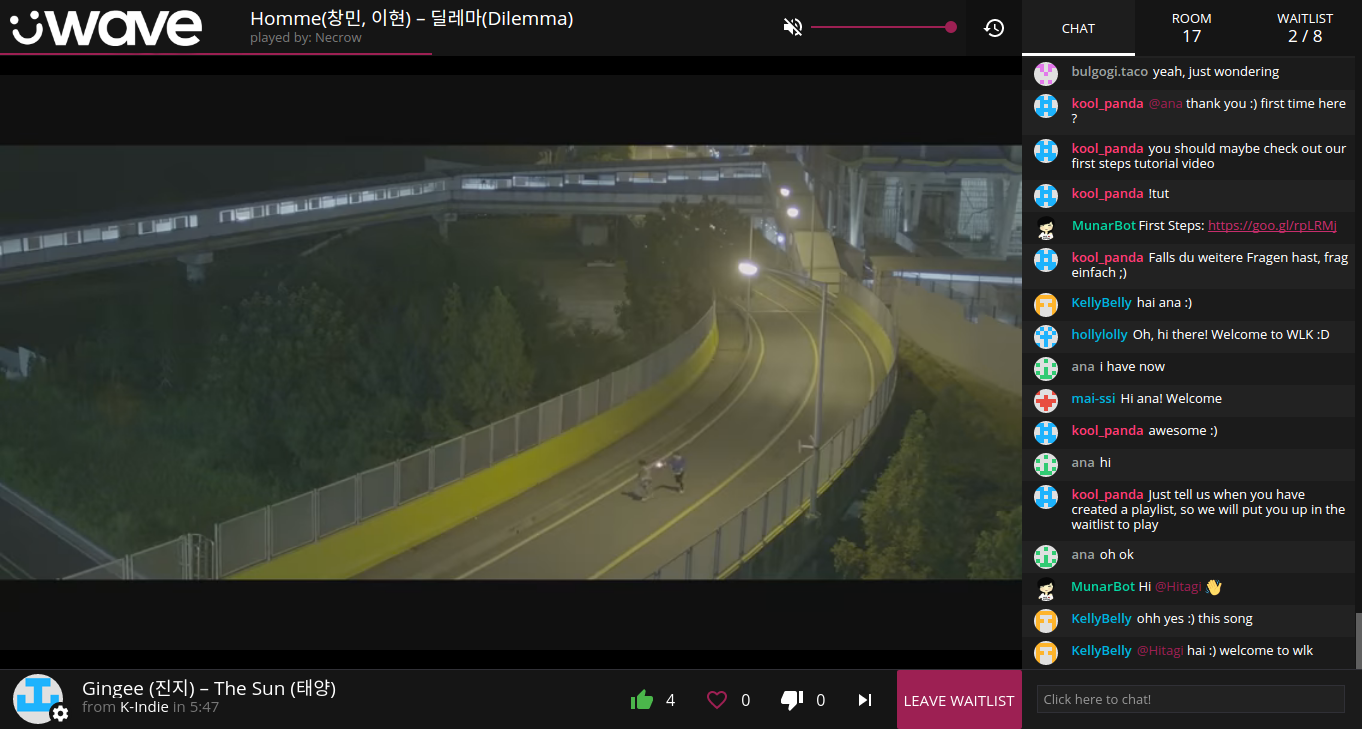The height and width of the screenshot is (729, 1362).
Task: Click bulgogi.taco's avatar in chat
Action: tap(1046, 73)
